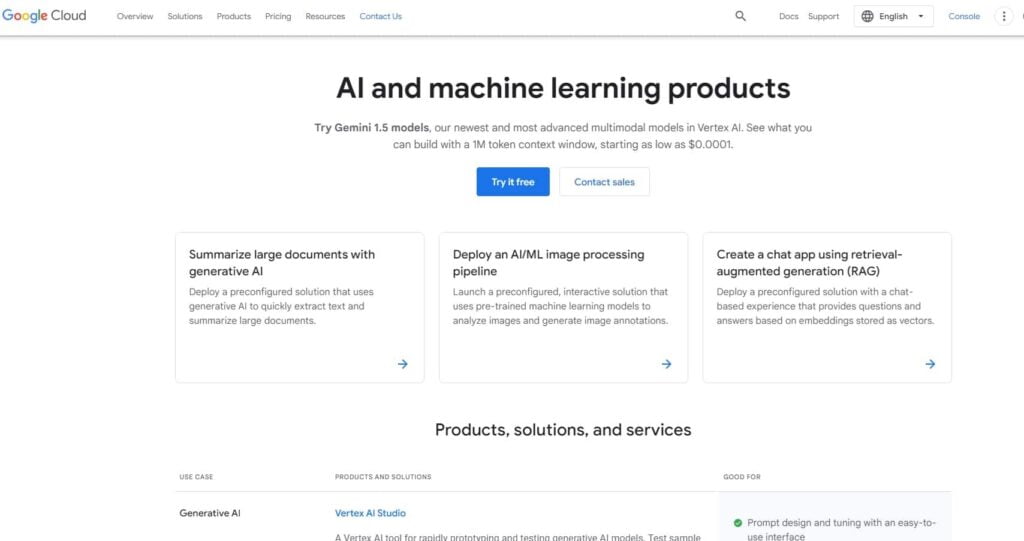Screen dimensions: 1024x541
Task: Go to the Console
Action: tap(964, 16)
